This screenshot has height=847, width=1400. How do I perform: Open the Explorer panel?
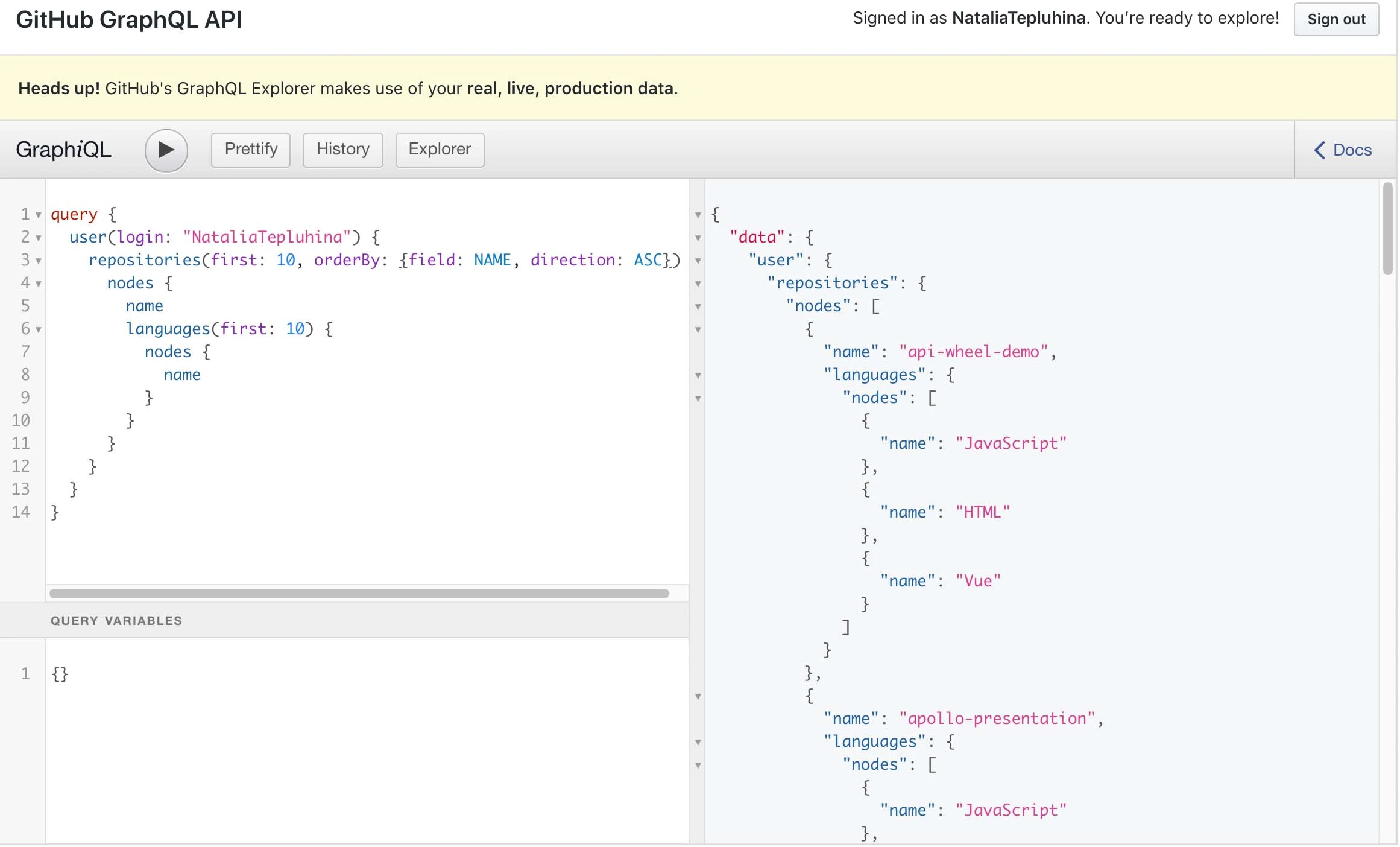[x=440, y=150]
